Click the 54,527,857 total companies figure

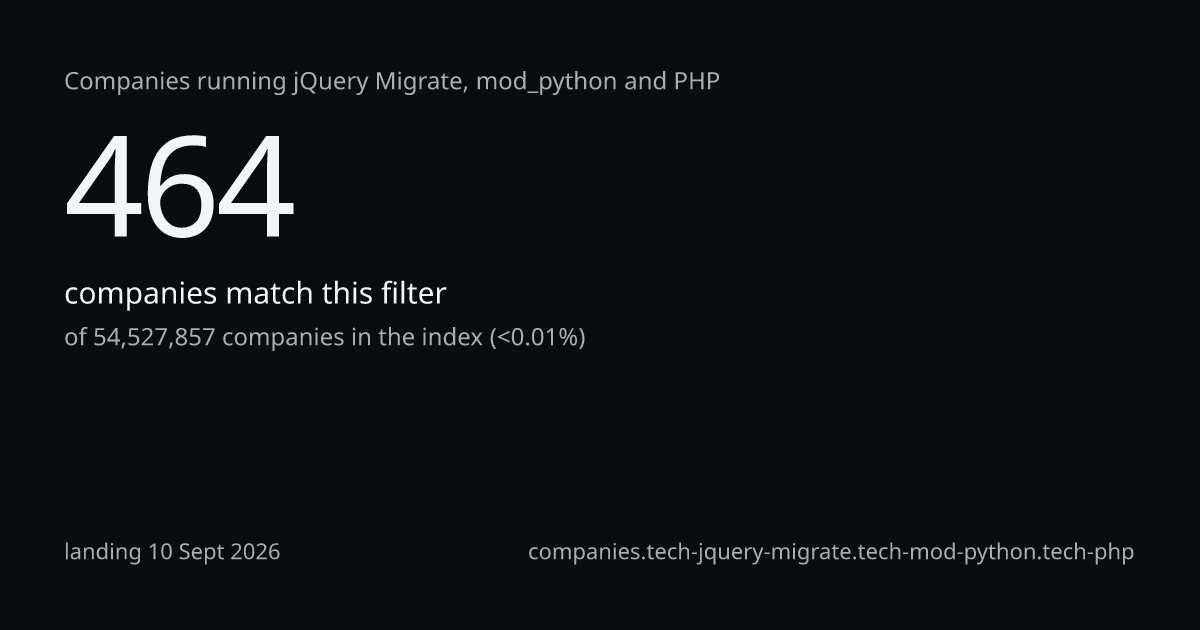click(x=154, y=338)
